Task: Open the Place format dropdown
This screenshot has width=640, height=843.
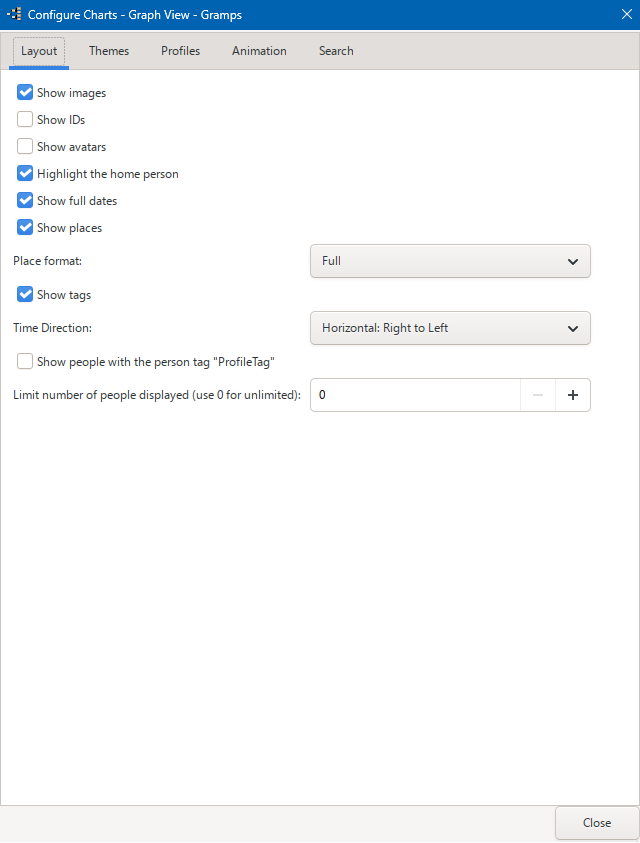Action: 450,261
